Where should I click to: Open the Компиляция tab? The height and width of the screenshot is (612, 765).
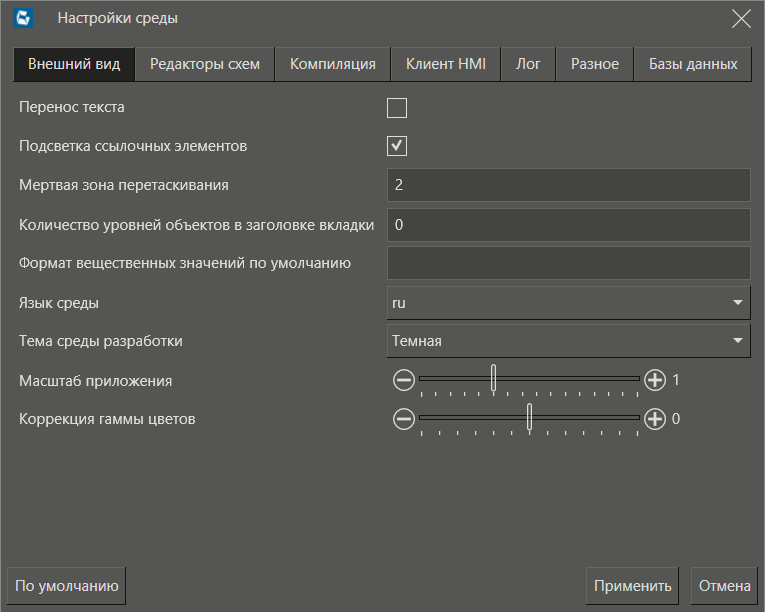pos(333,64)
